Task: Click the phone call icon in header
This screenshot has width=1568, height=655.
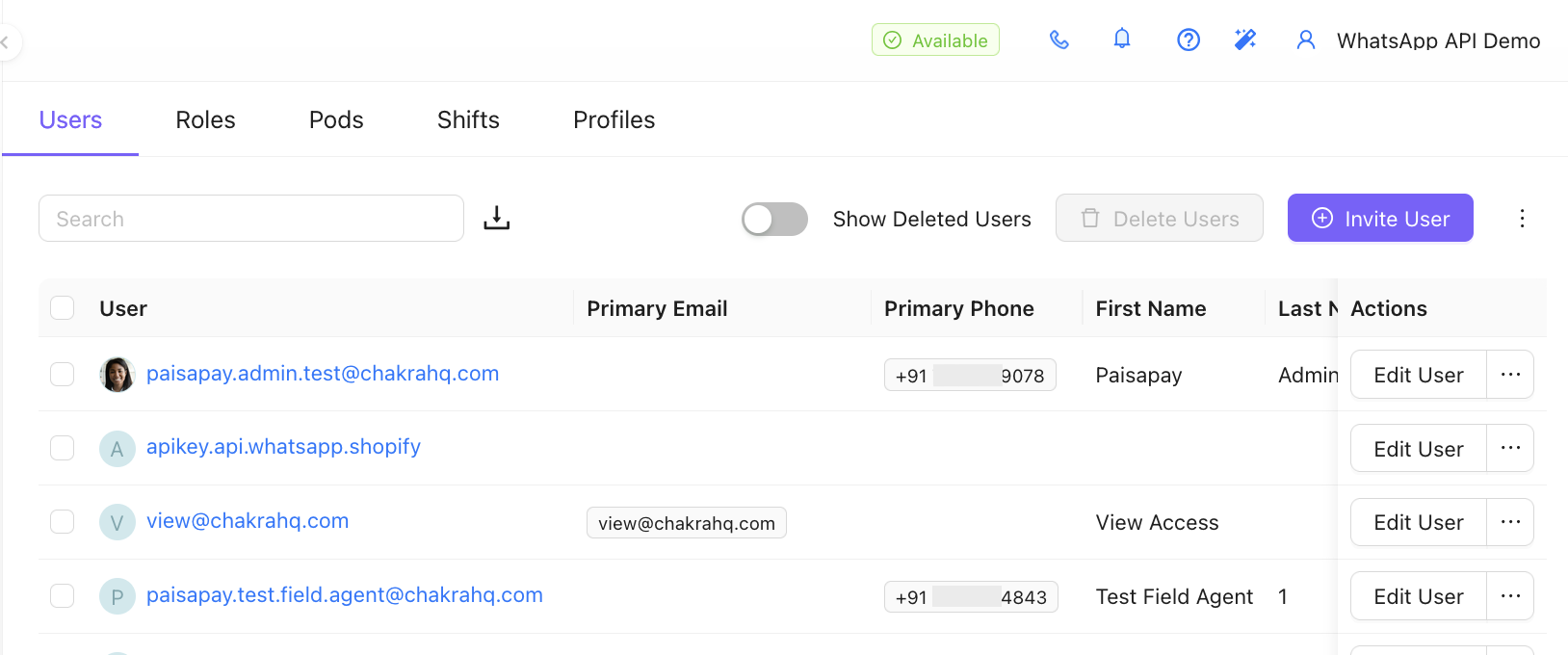Action: pos(1059,39)
